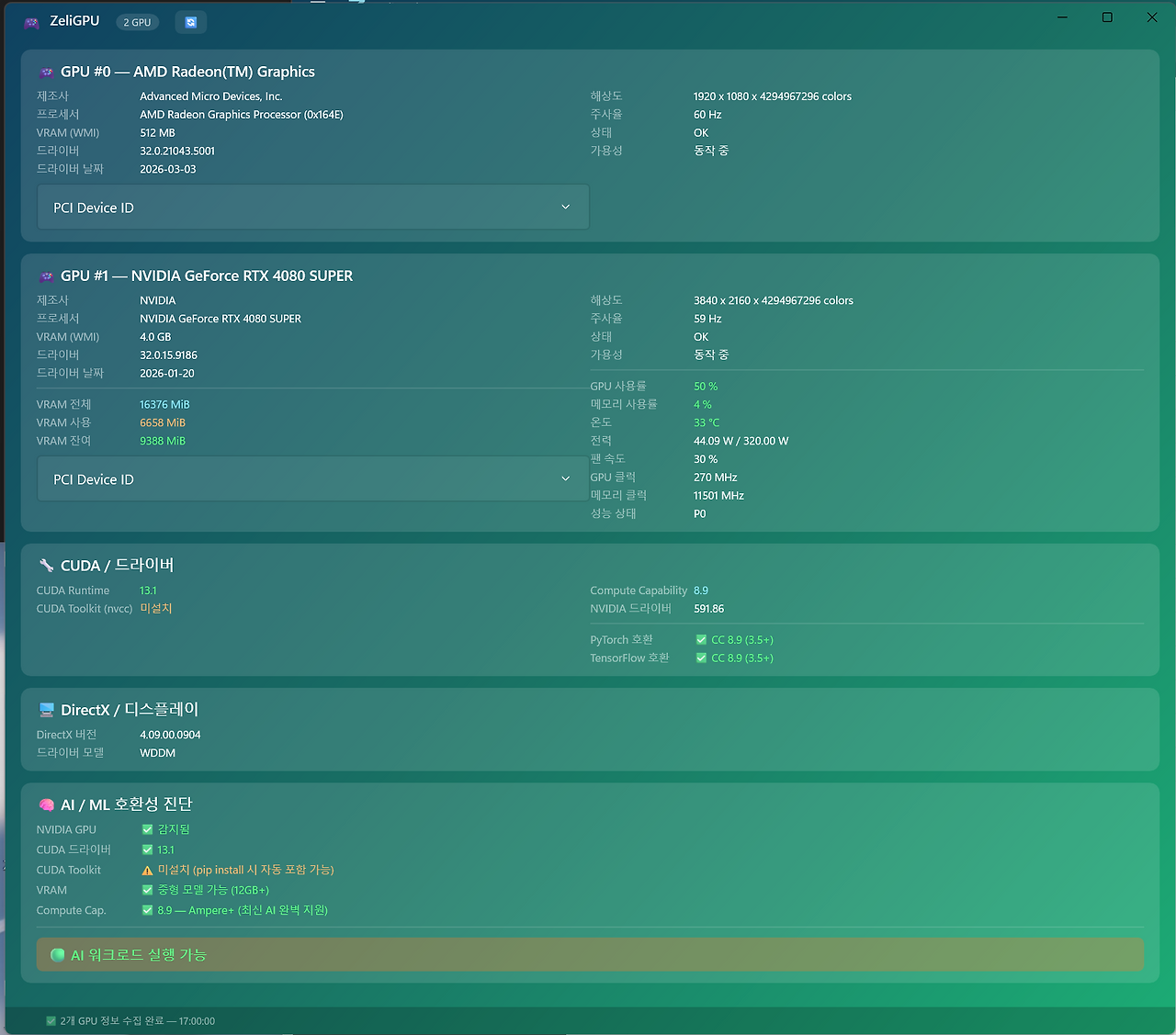The height and width of the screenshot is (1035, 1176).
Task: Click the PyTorch 호환 green checkmark
Action: pos(701,640)
